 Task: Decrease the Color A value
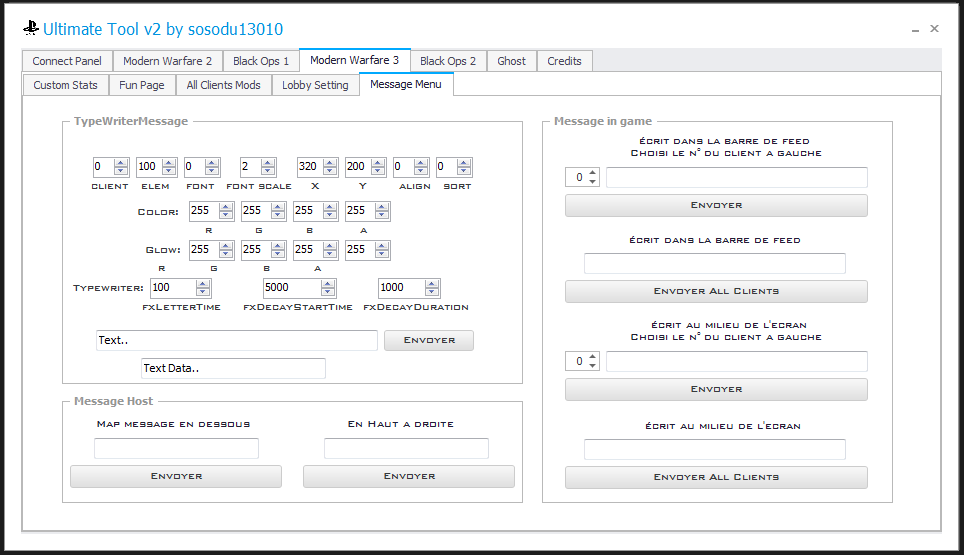pyautogui.click(x=382, y=215)
